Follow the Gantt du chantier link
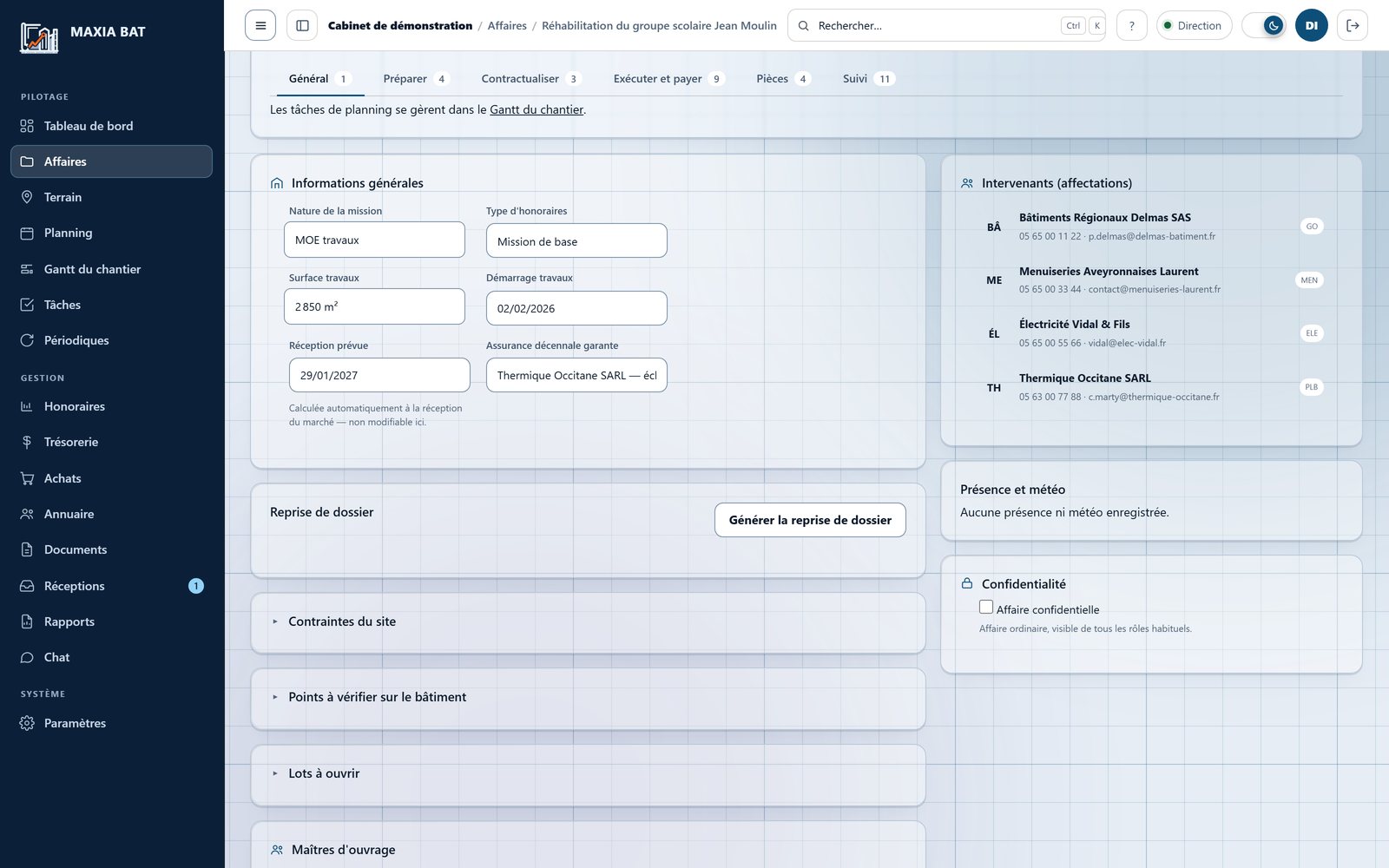The image size is (1389, 868). click(x=537, y=109)
